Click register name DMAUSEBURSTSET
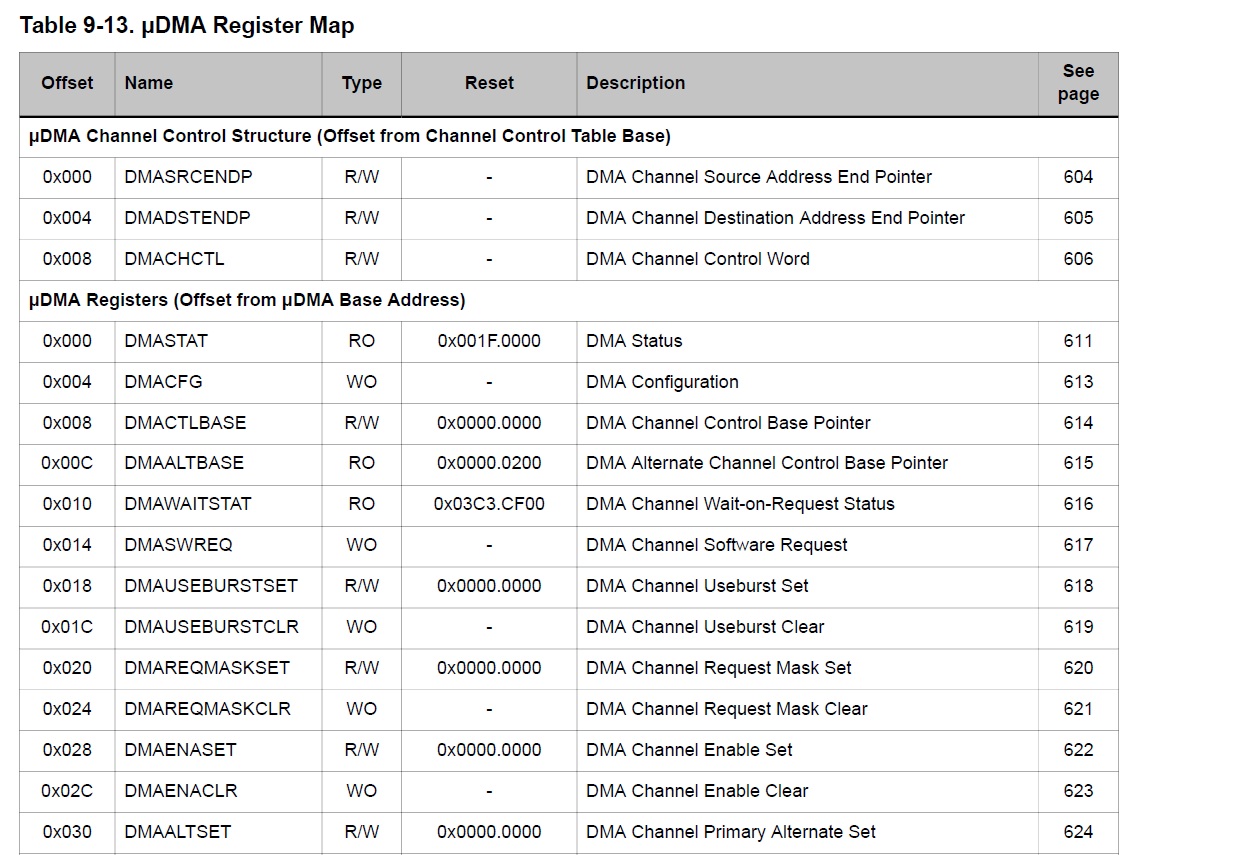Screen dimensions: 1241x855 (x=211, y=586)
